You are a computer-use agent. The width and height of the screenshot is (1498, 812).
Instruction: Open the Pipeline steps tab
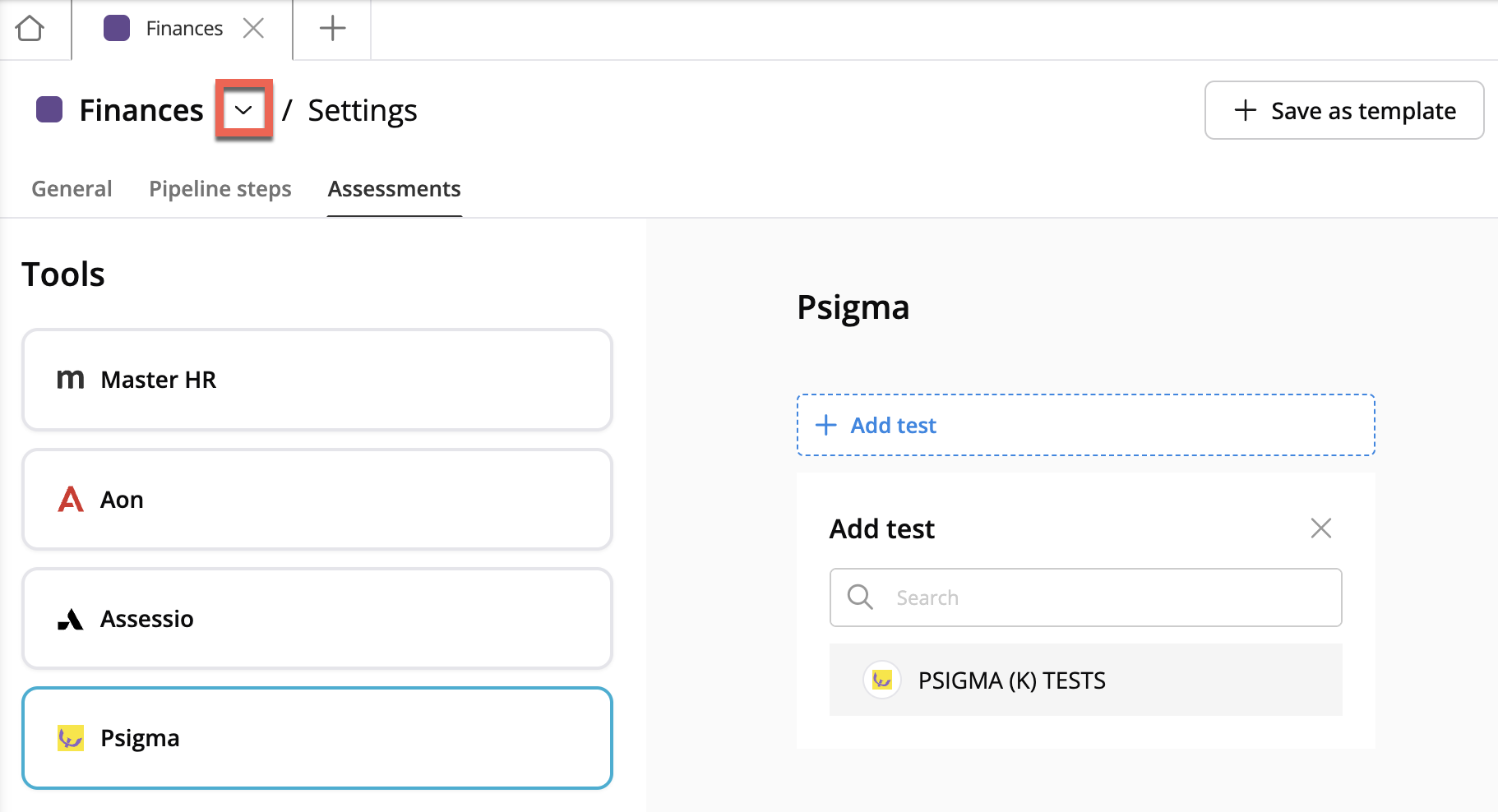click(x=220, y=189)
